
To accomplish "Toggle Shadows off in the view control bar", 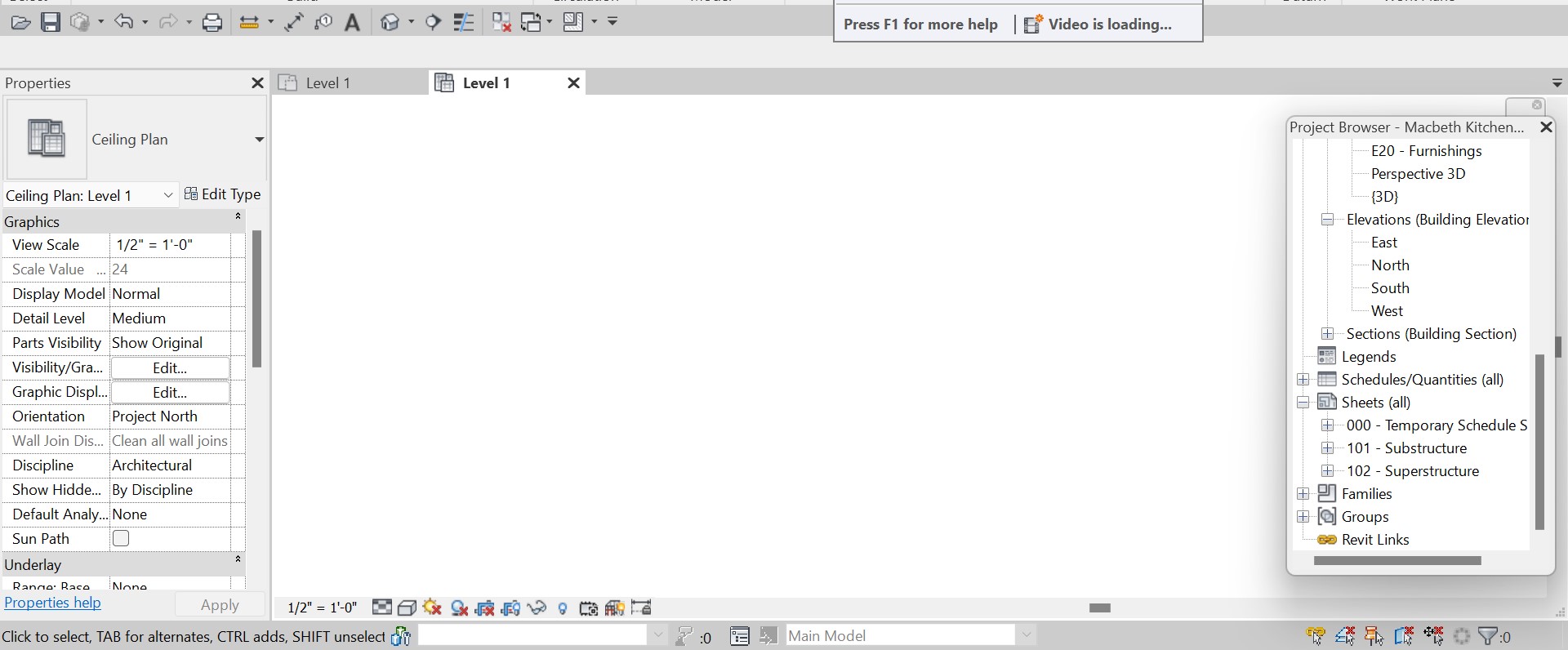I will [460, 608].
